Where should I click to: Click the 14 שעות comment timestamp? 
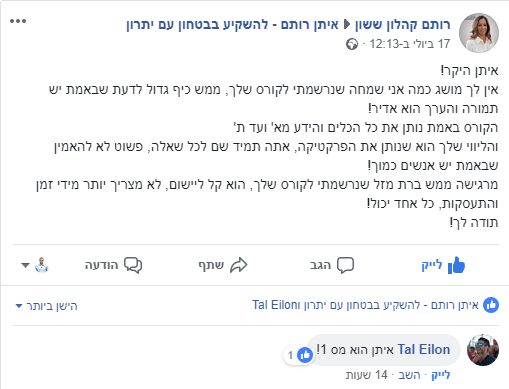coord(367,375)
